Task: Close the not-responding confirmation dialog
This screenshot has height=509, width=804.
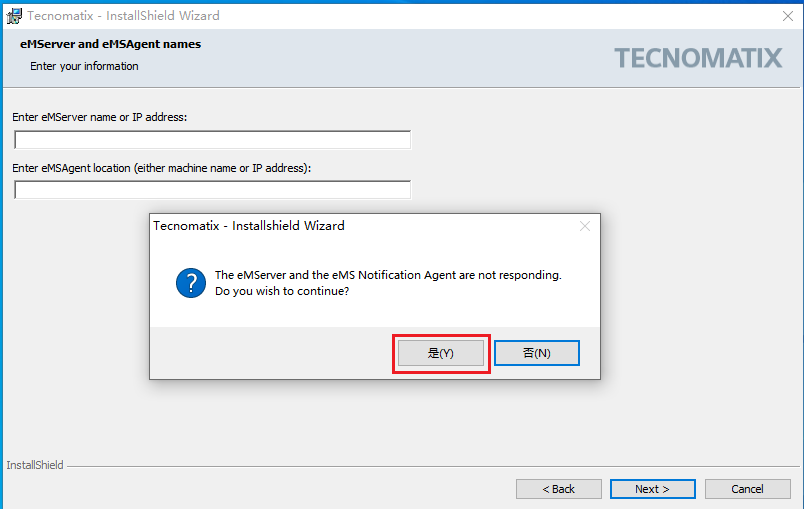Action: coord(585,226)
